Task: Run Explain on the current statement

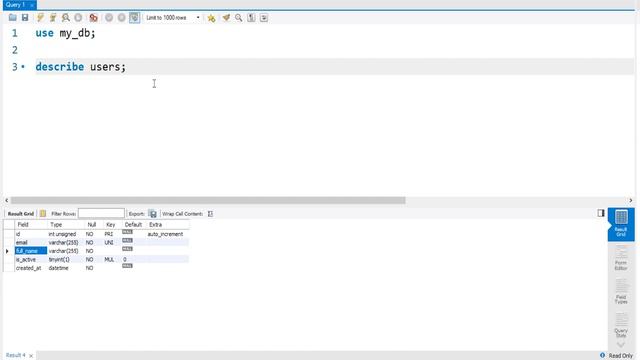Action: coord(65,18)
